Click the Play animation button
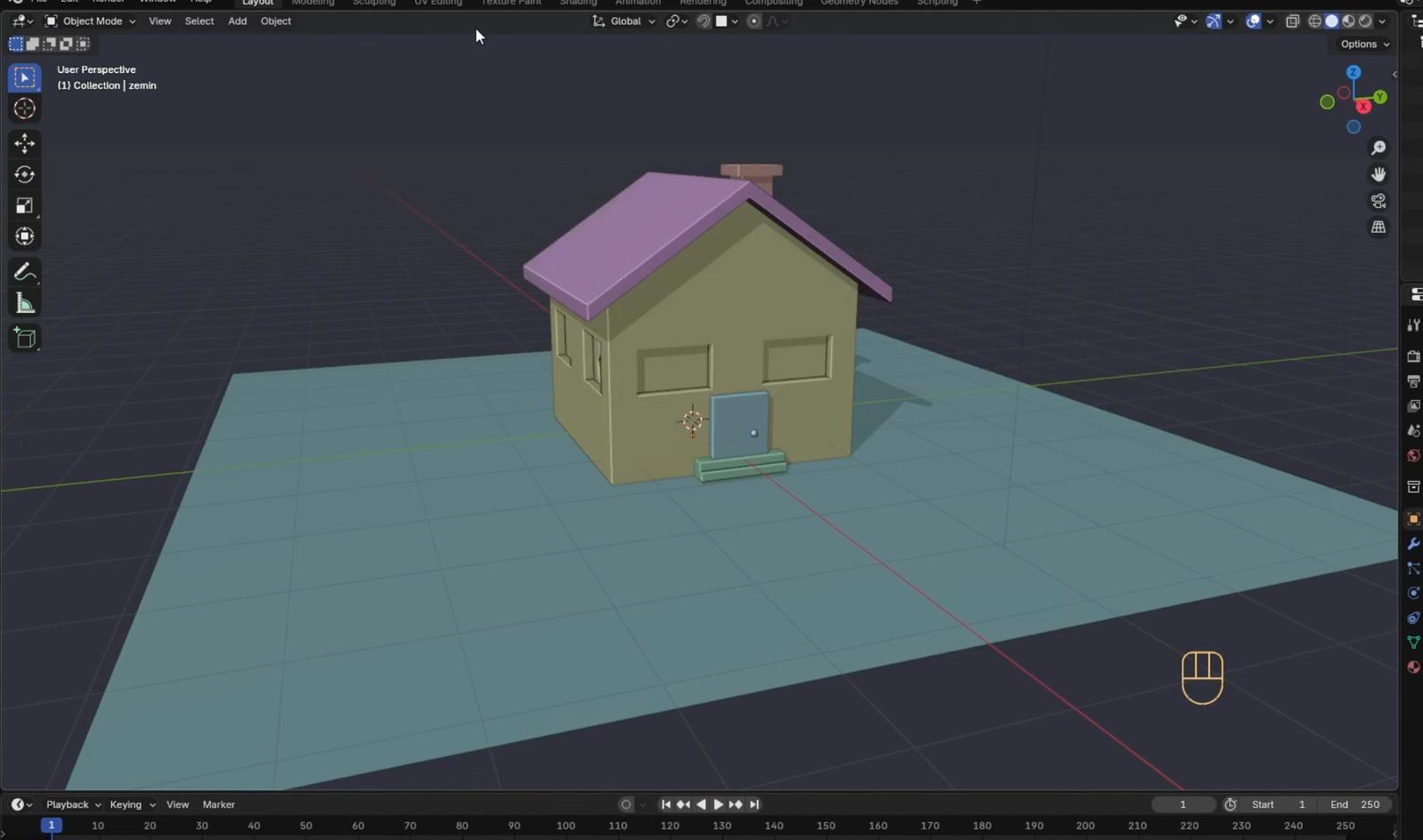1423x840 pixels. click(719, 804)
